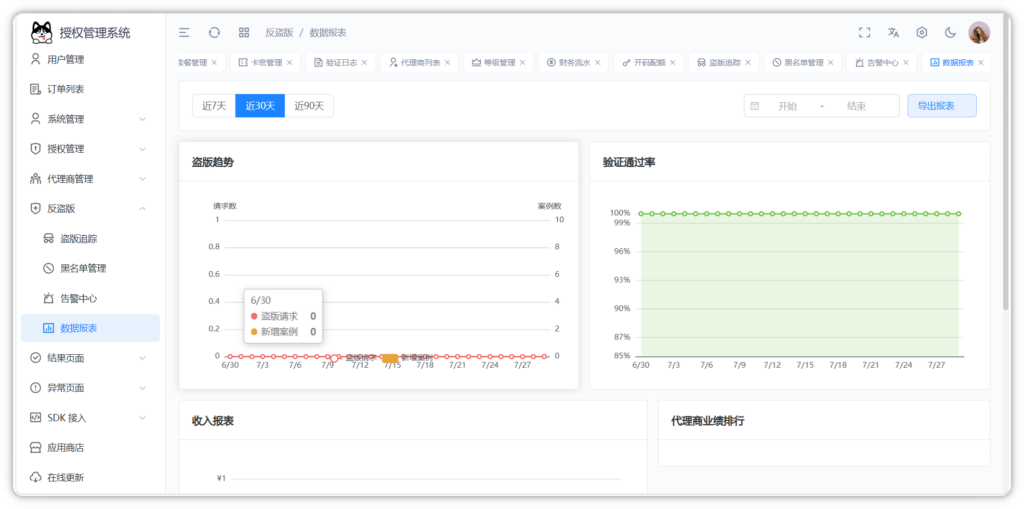Select 数据报表 in the sidebar
This screenshot has height=509, width=1024.
[90, 328]
